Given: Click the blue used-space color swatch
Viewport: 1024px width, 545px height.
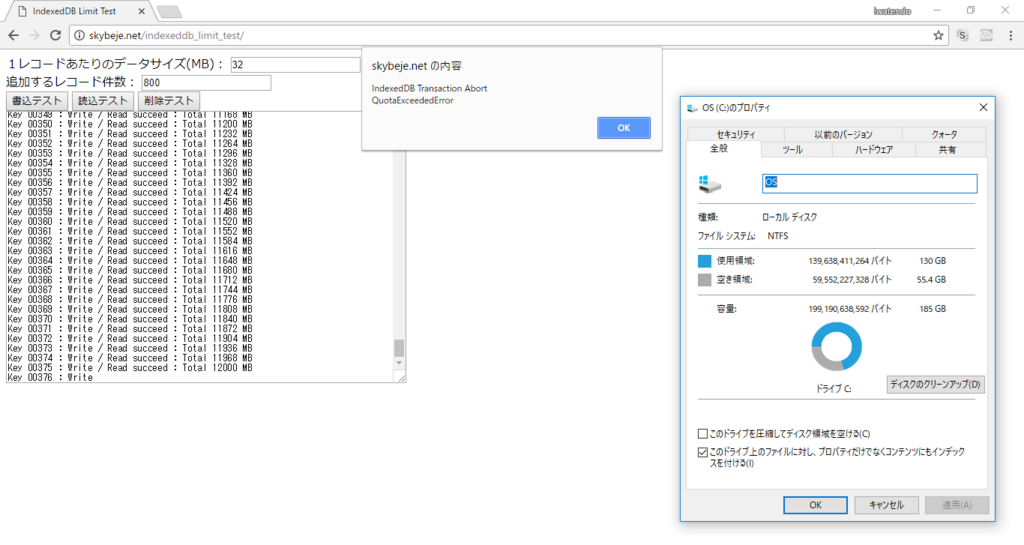Looking at the screenshot, I should (x=704, y=261).
